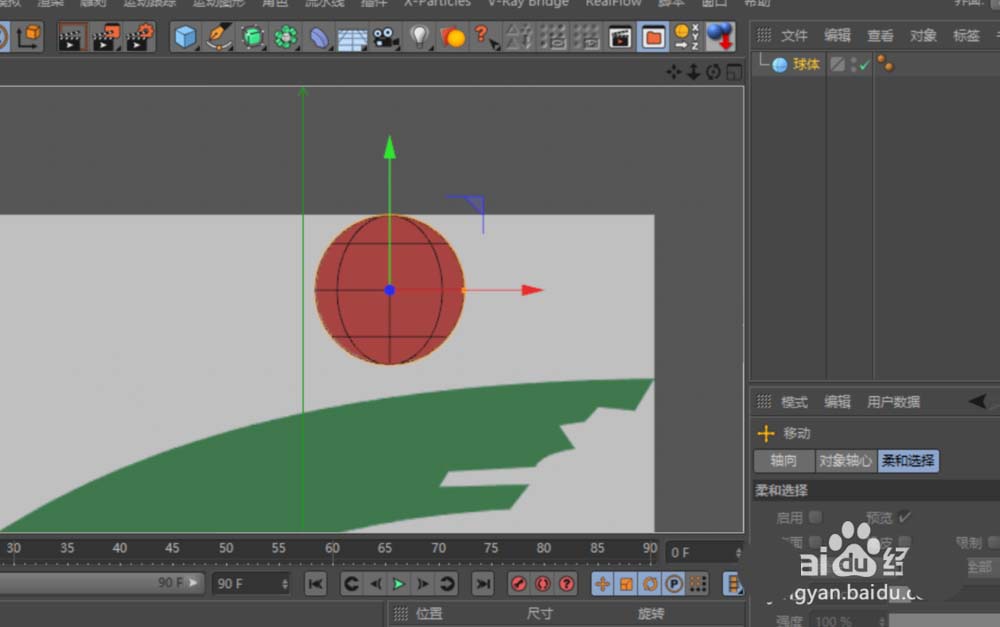Select the Pen spline tool
This screenshot has height=627, width=1000.
[218, 38]
